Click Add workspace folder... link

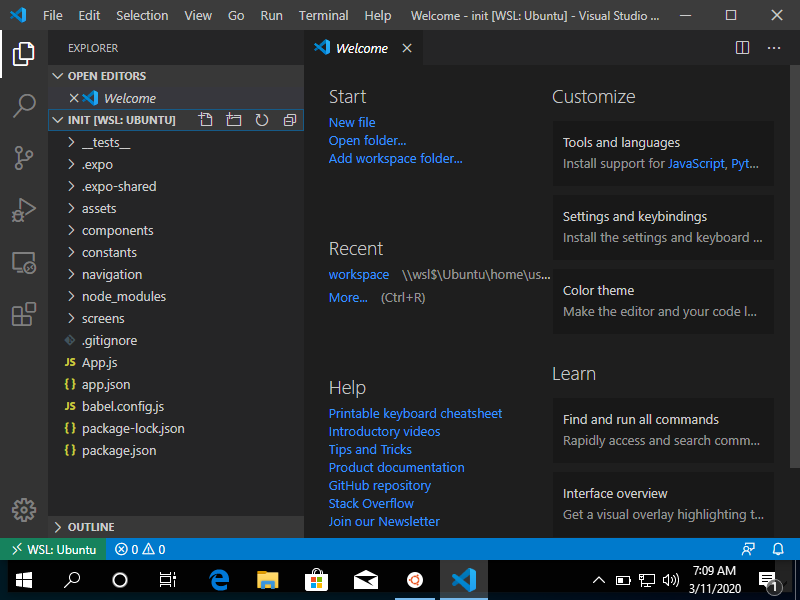pos(395,159)
